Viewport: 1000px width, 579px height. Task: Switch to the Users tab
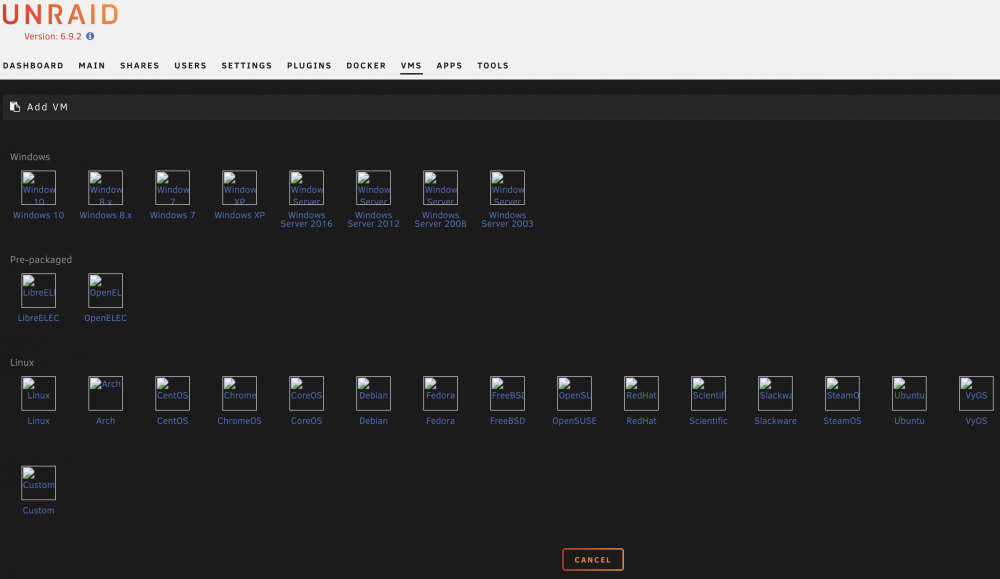190,66
